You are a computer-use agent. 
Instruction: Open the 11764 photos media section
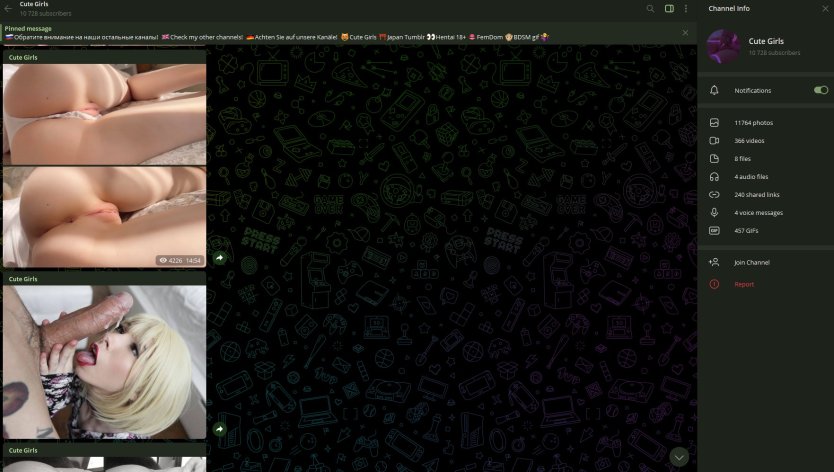[x=753, y=123]
